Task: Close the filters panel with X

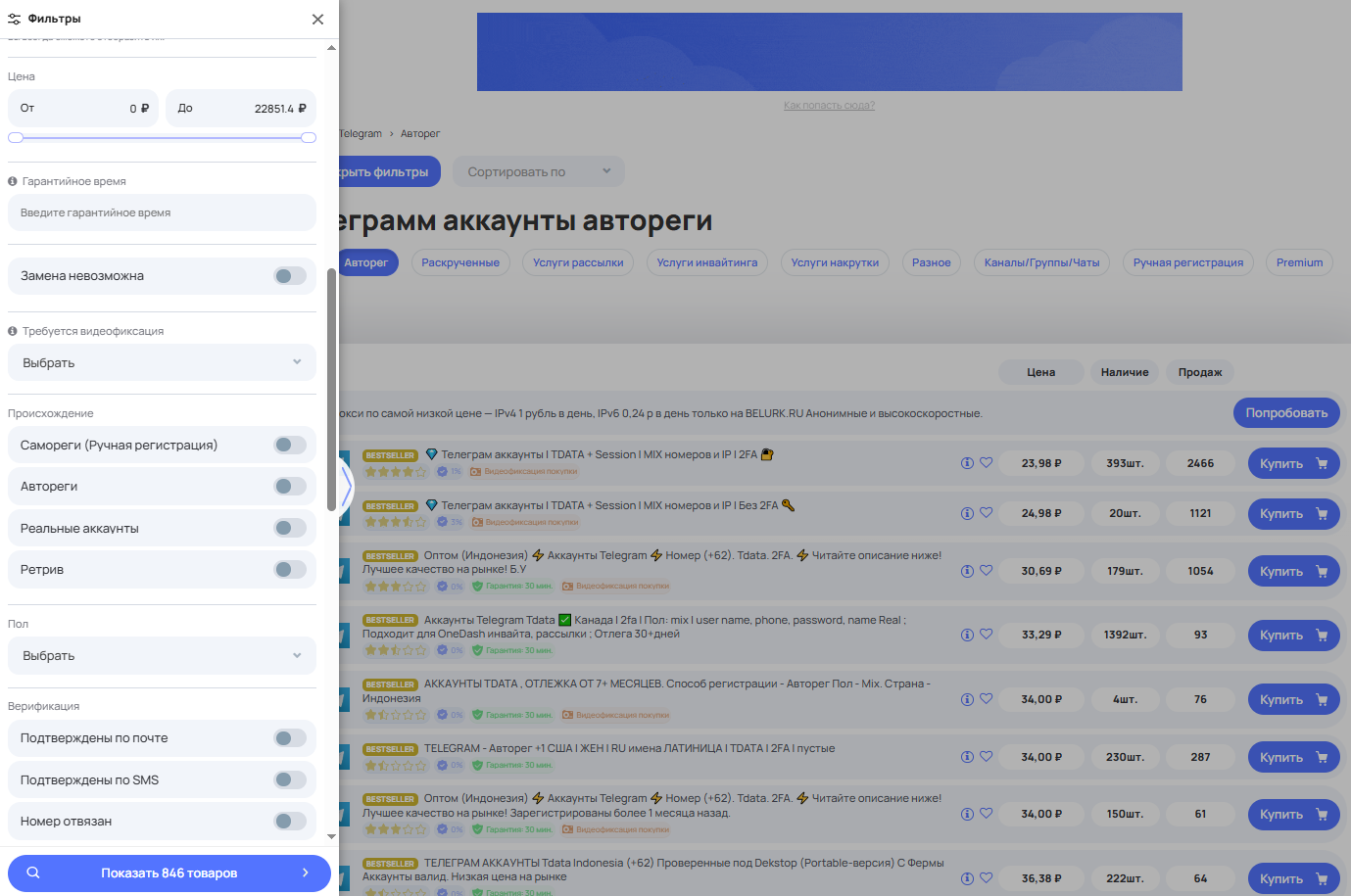Action: tap(317, 19)
